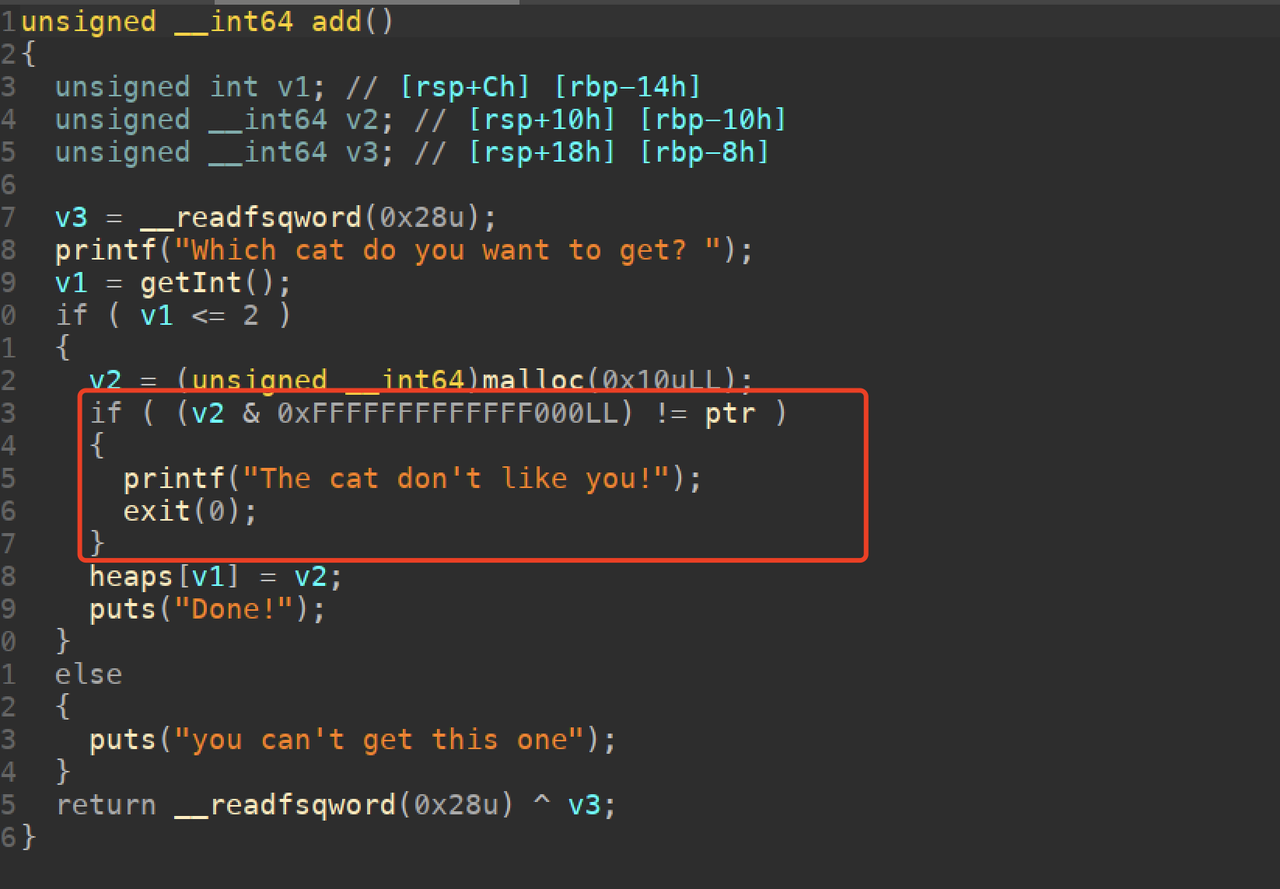Click the ptr variable in the comparison

tap(730, 413)
